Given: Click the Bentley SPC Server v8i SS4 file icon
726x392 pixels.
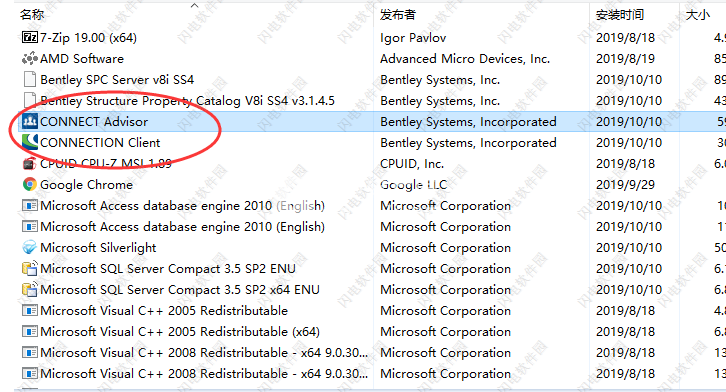Looking at the screenshot, I should pyautogui.click(x=30, y=79).
